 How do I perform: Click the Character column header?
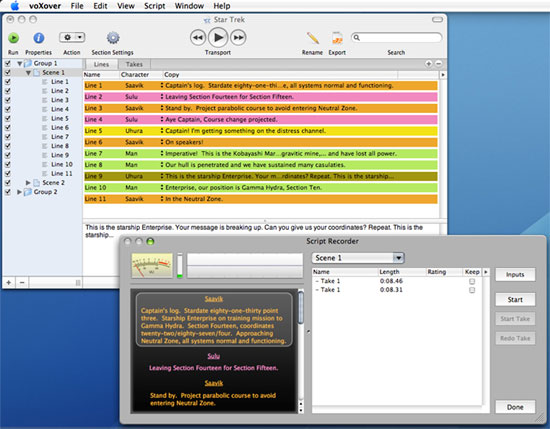pyautogui.click(x=141, y=75)
